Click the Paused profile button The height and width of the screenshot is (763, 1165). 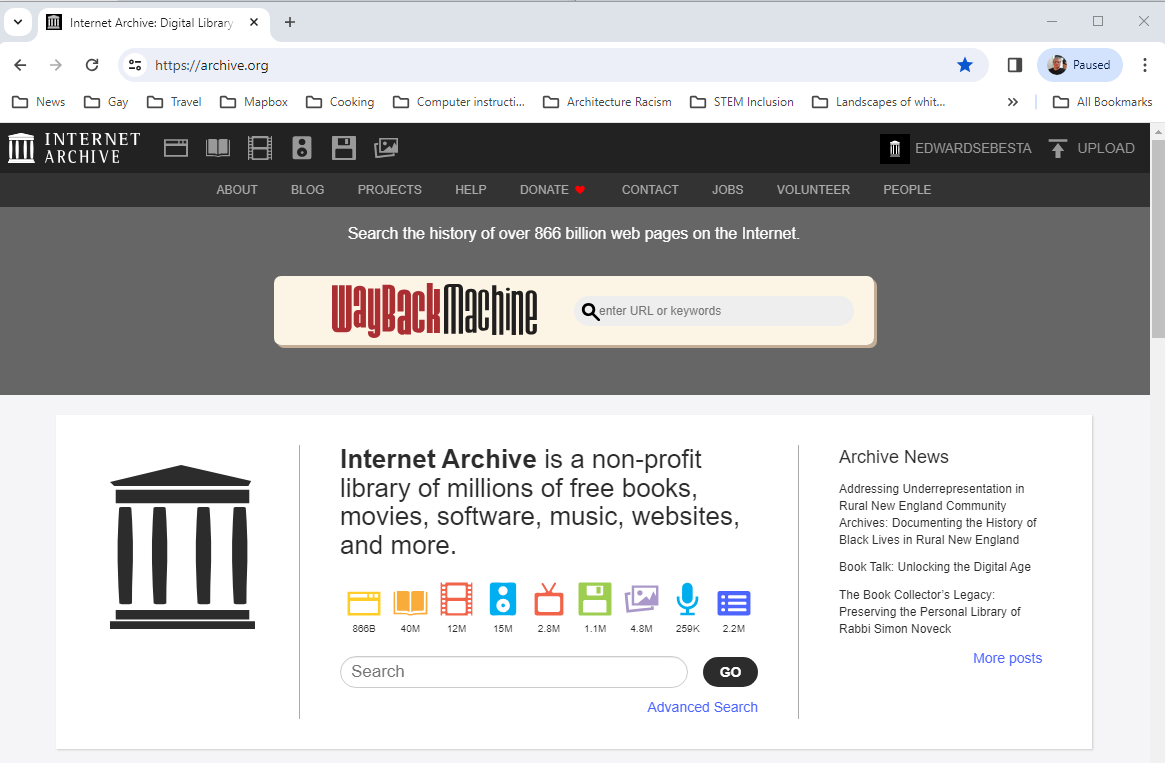1080,65
